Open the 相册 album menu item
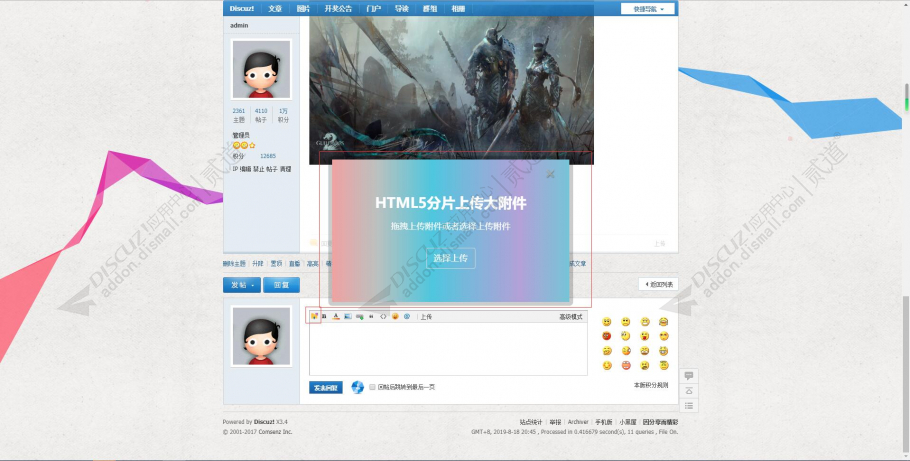Screen dimensions: 910x461 point(458,9)
